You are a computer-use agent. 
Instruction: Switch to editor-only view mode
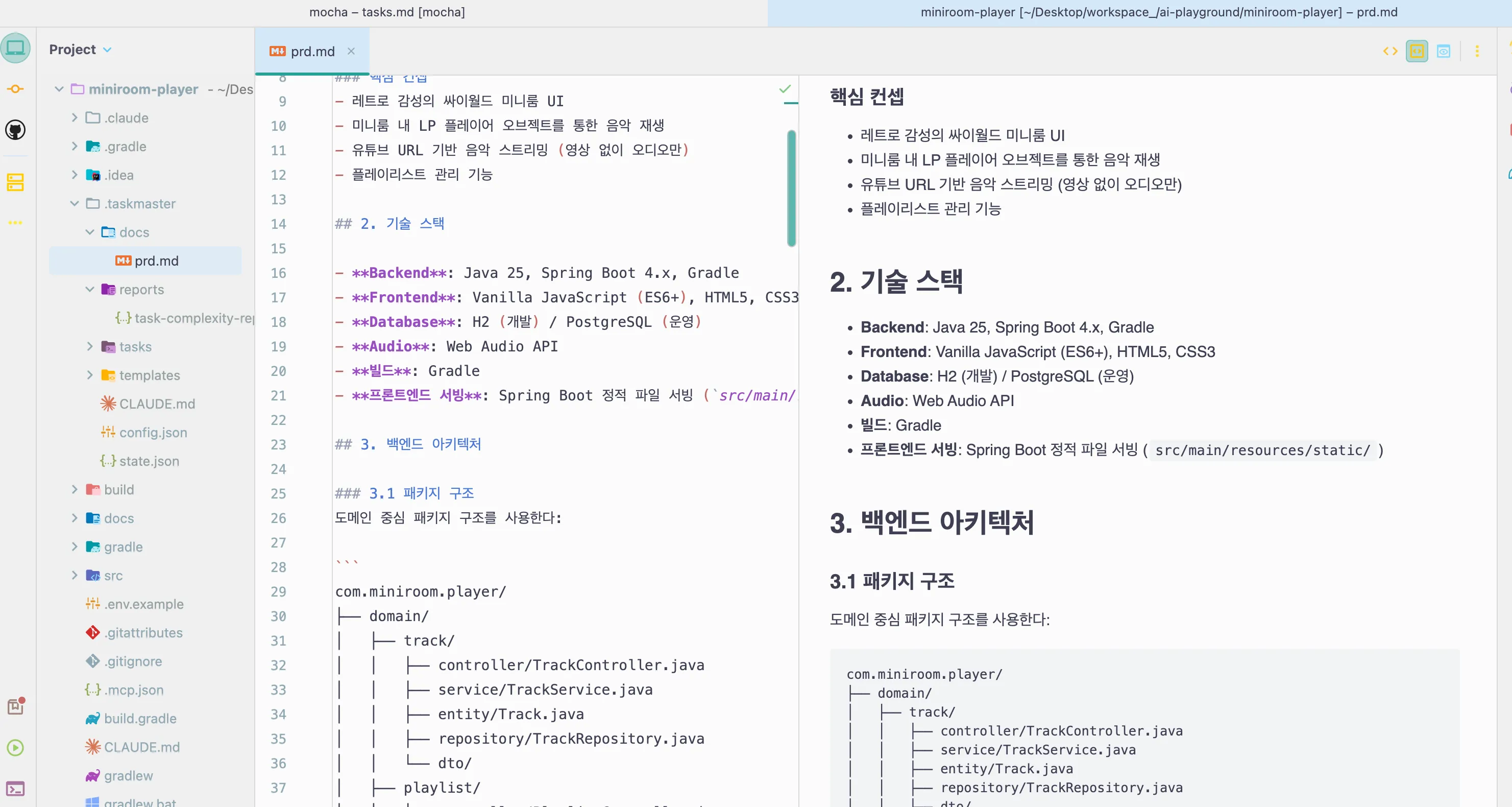[x=1391, y=51]
